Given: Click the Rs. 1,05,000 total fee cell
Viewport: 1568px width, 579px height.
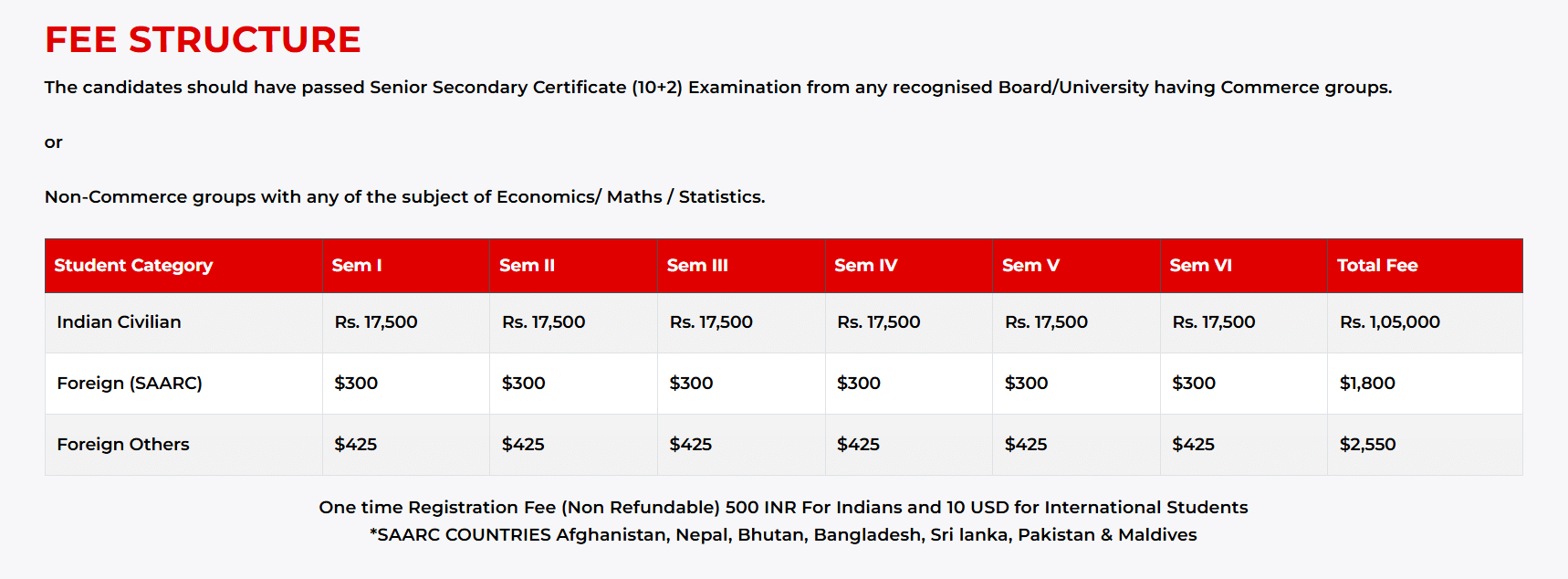Looking at the screenshot, I should 1389,322.
